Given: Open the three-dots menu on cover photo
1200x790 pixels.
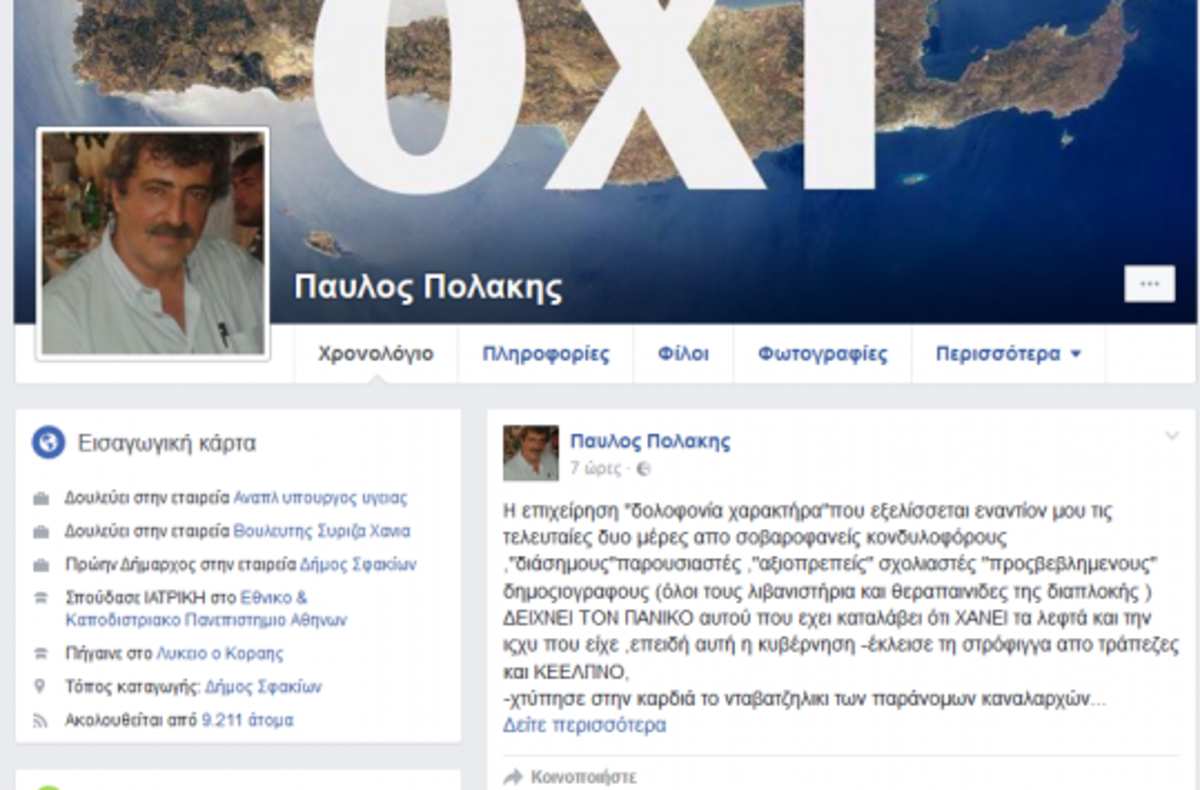Looking at the screenshot, I should coord(1149,284).
